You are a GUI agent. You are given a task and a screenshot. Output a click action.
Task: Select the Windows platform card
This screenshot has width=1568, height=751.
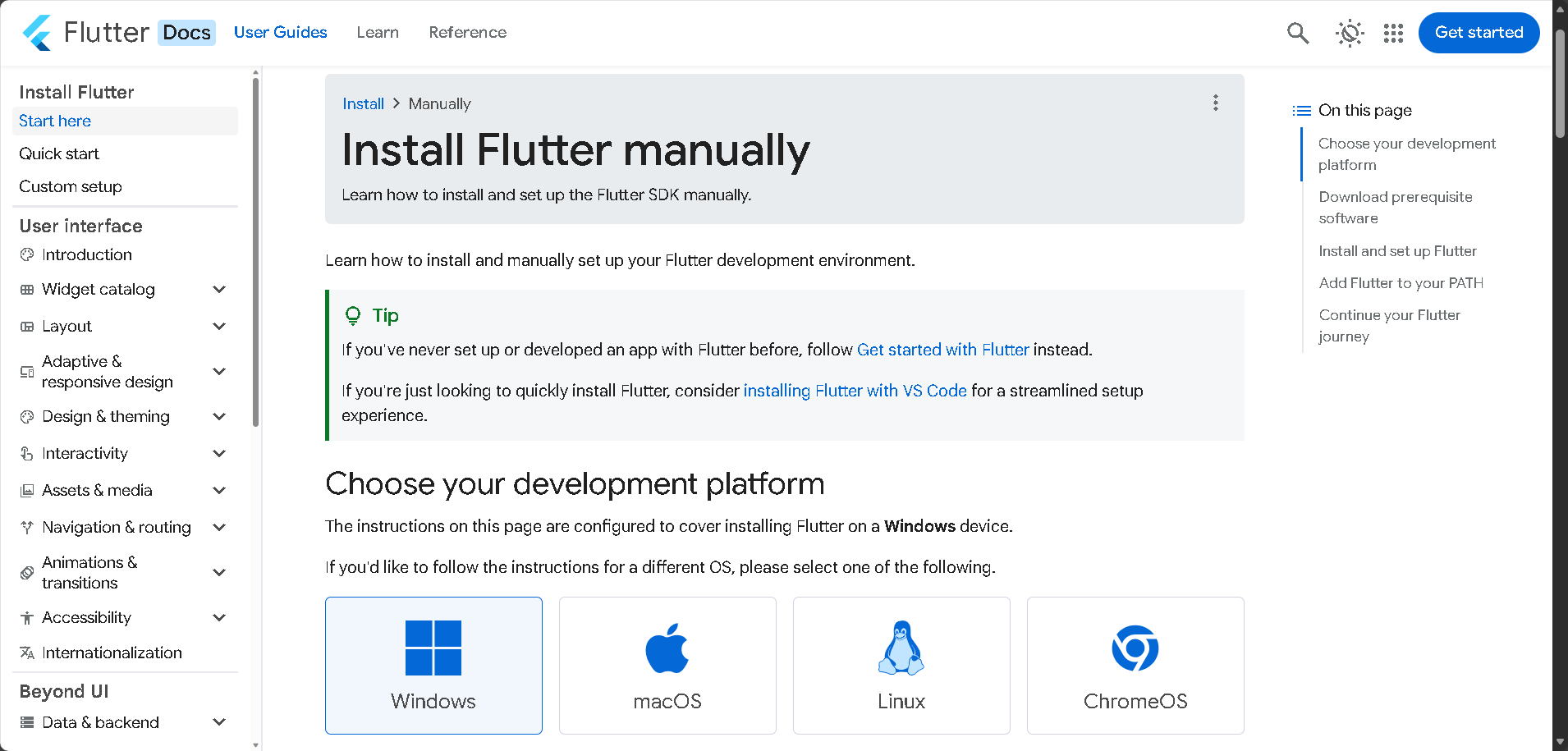click(433, 666)
